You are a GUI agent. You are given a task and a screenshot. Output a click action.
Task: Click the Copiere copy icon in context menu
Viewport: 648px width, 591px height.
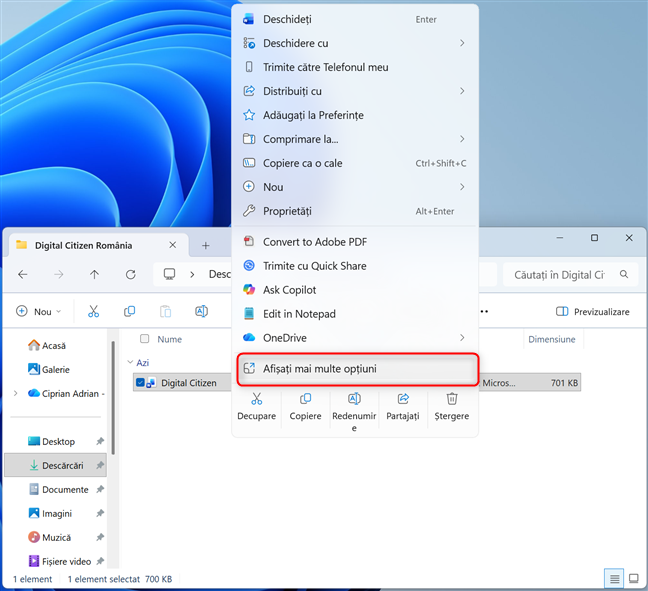305,399
